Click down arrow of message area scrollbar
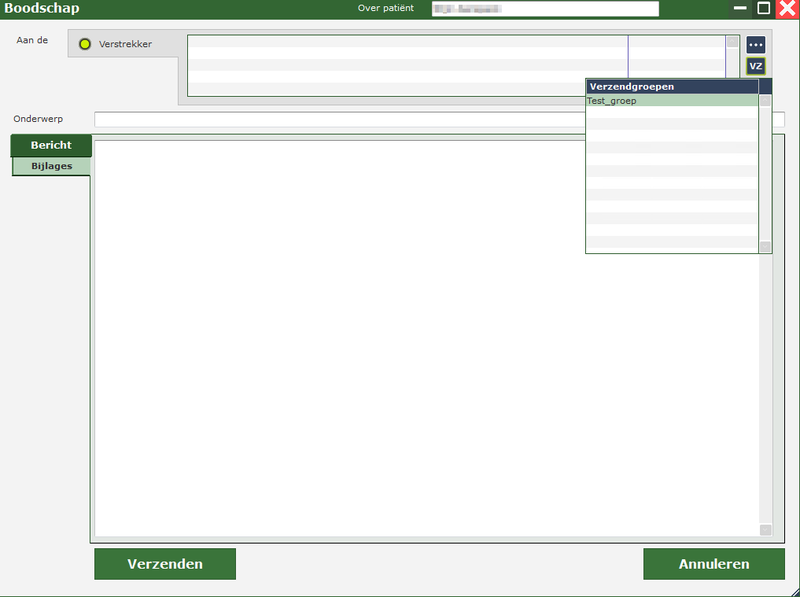This screenshot has width=800, height=597. (765, 530)
